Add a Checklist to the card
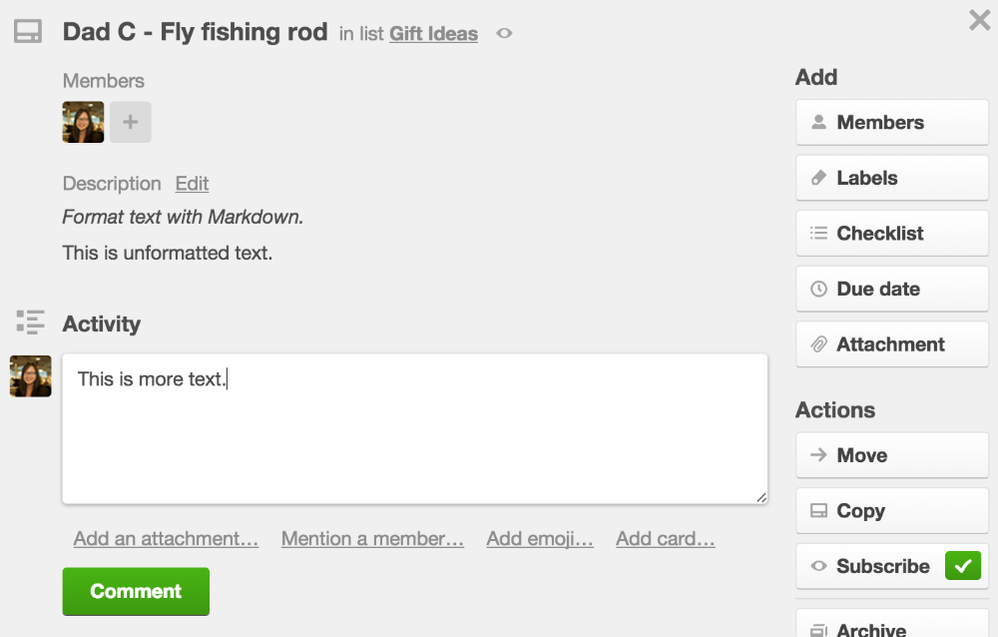 tap(892, 233)
